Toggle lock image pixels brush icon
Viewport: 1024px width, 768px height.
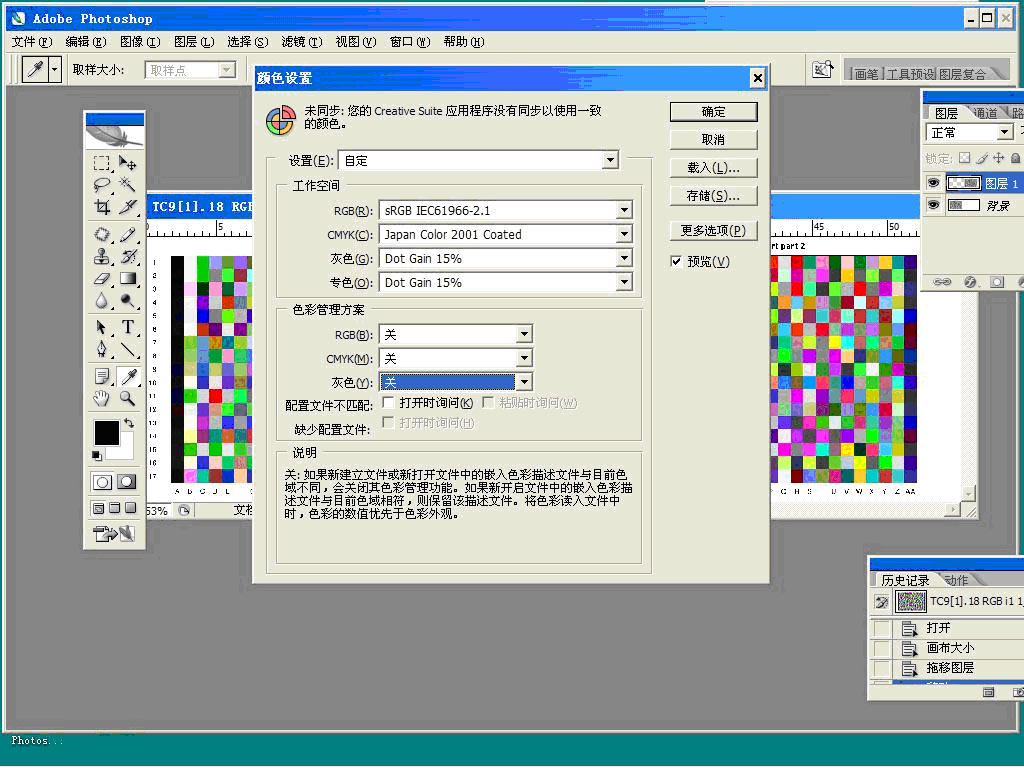(982, 158)
